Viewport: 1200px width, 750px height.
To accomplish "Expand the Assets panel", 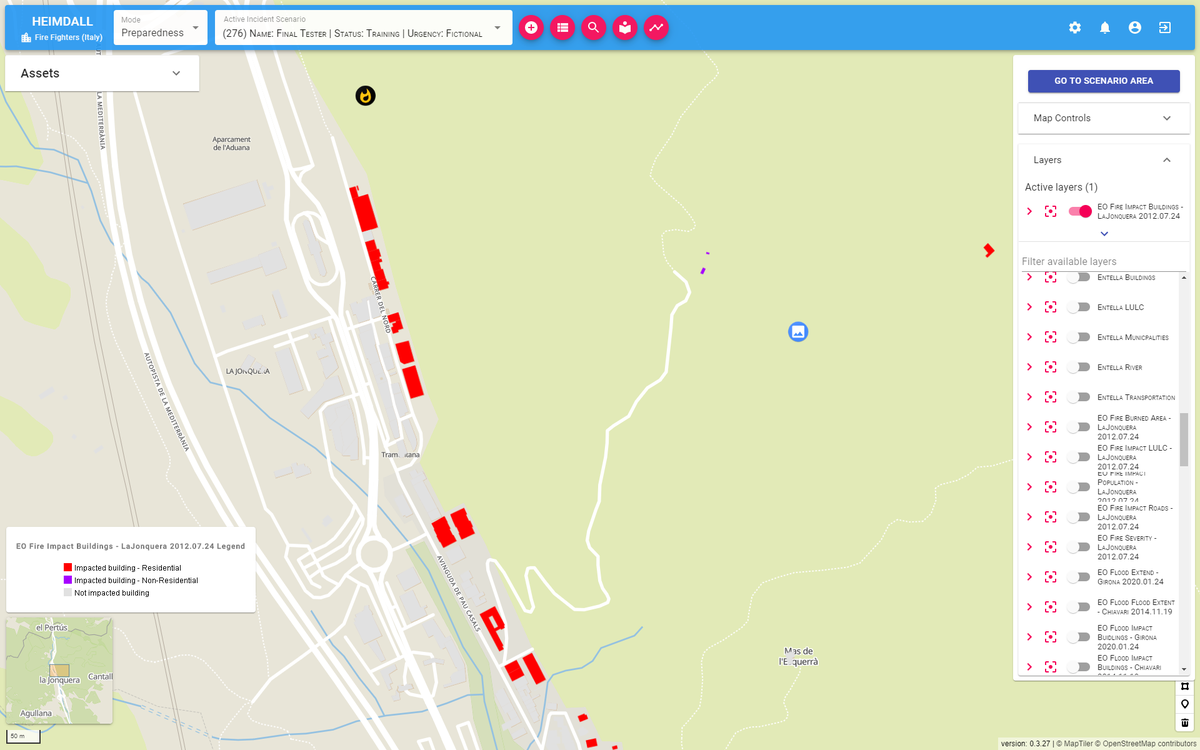I will click(102, 73).
